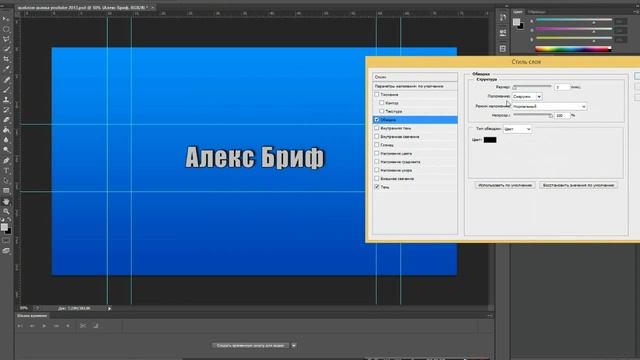Click the Непрозр. opacity slider

[x=533, y=116]
